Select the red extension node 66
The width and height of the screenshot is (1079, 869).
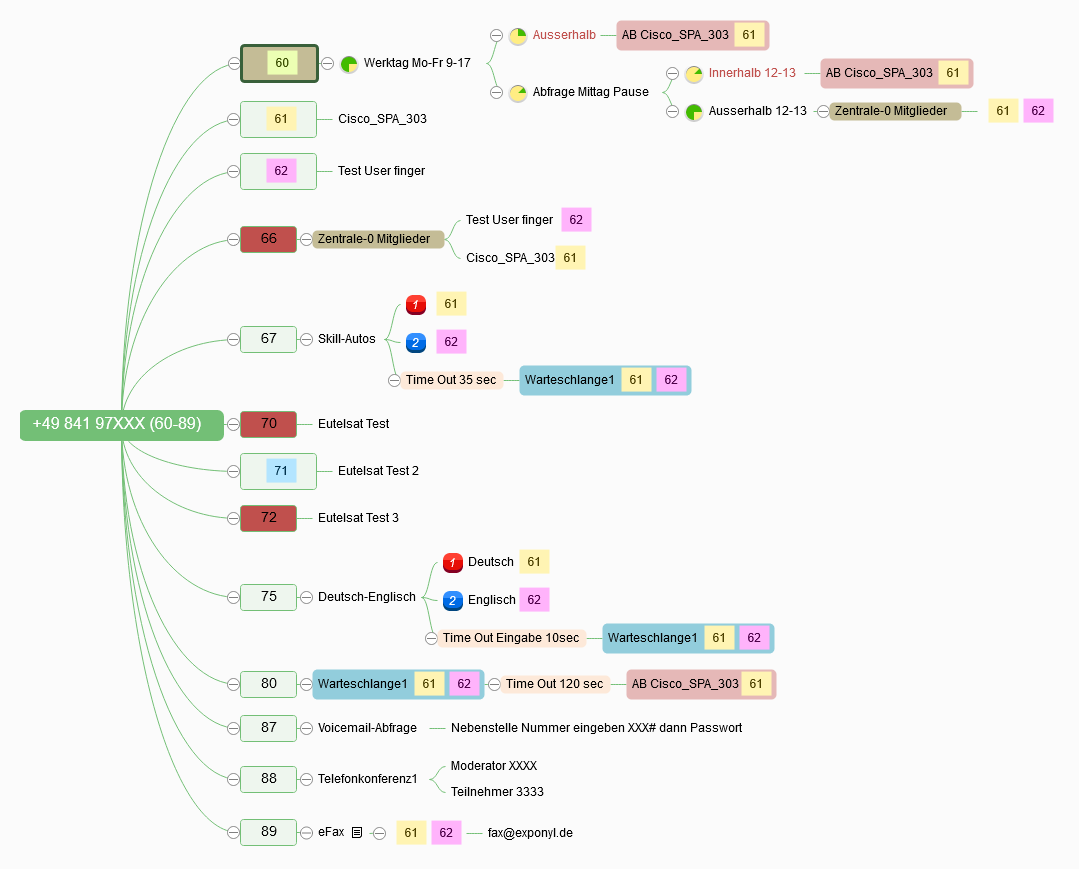268,239
